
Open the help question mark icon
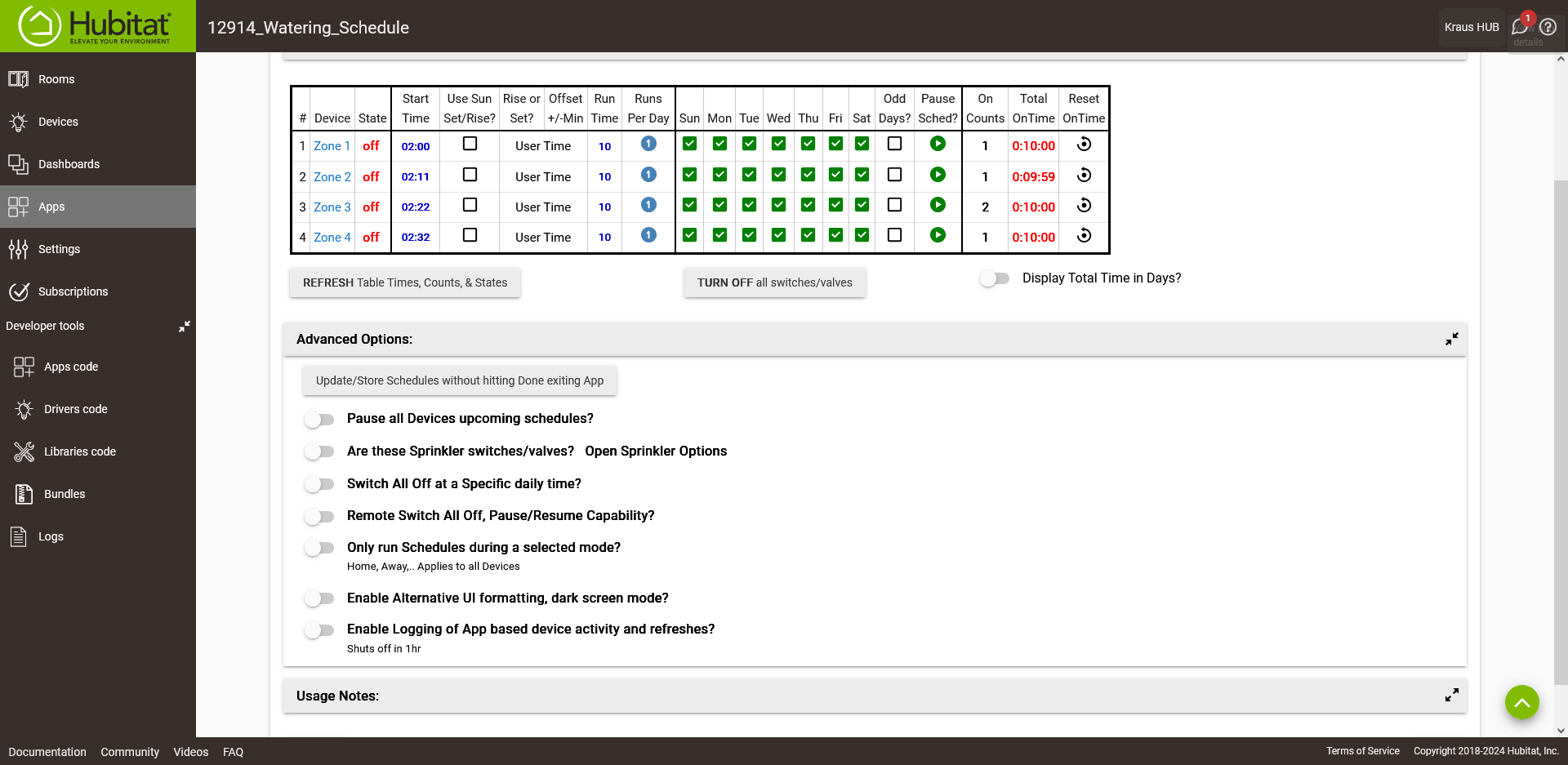click(x=1548, y=27)
